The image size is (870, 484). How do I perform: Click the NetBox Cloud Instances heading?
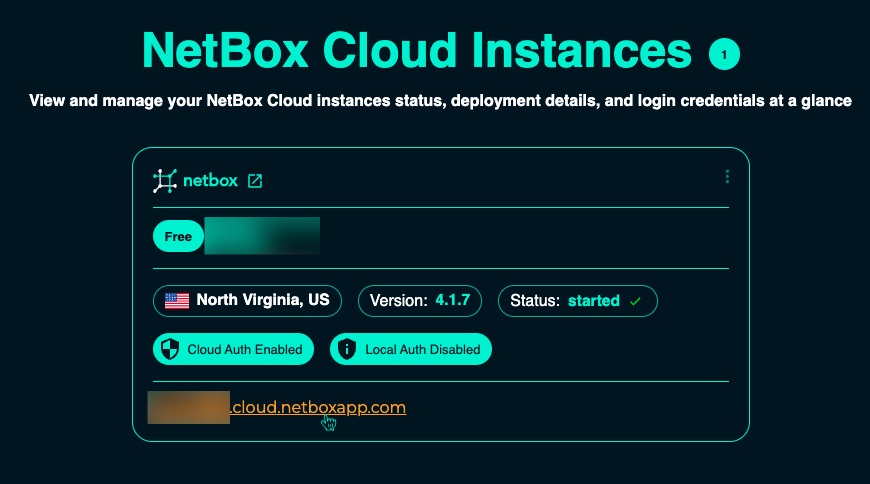pyautogui.click(x=417, y=50)
